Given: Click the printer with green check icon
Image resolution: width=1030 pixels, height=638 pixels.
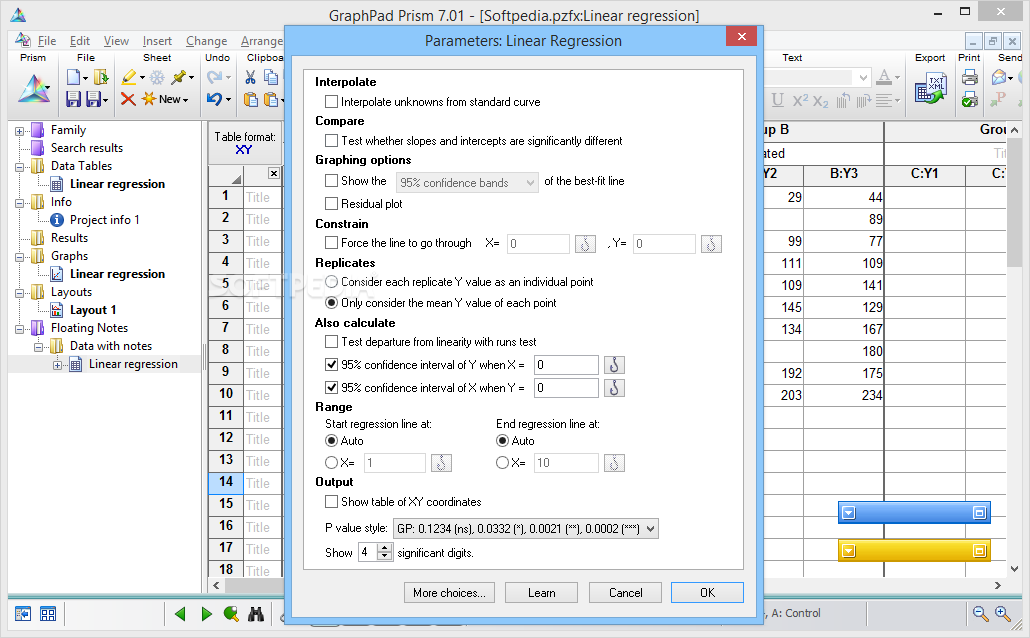Looking at the screenshot, I should 970,99.
